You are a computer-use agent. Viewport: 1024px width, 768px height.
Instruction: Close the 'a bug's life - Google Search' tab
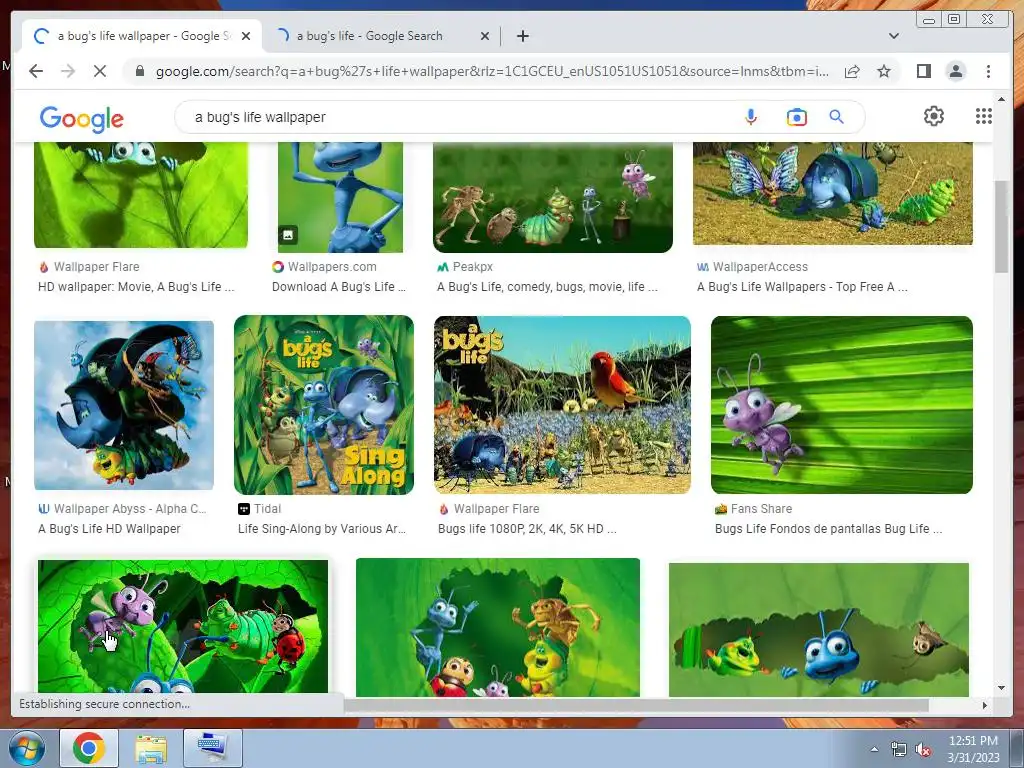click(485, 36)
